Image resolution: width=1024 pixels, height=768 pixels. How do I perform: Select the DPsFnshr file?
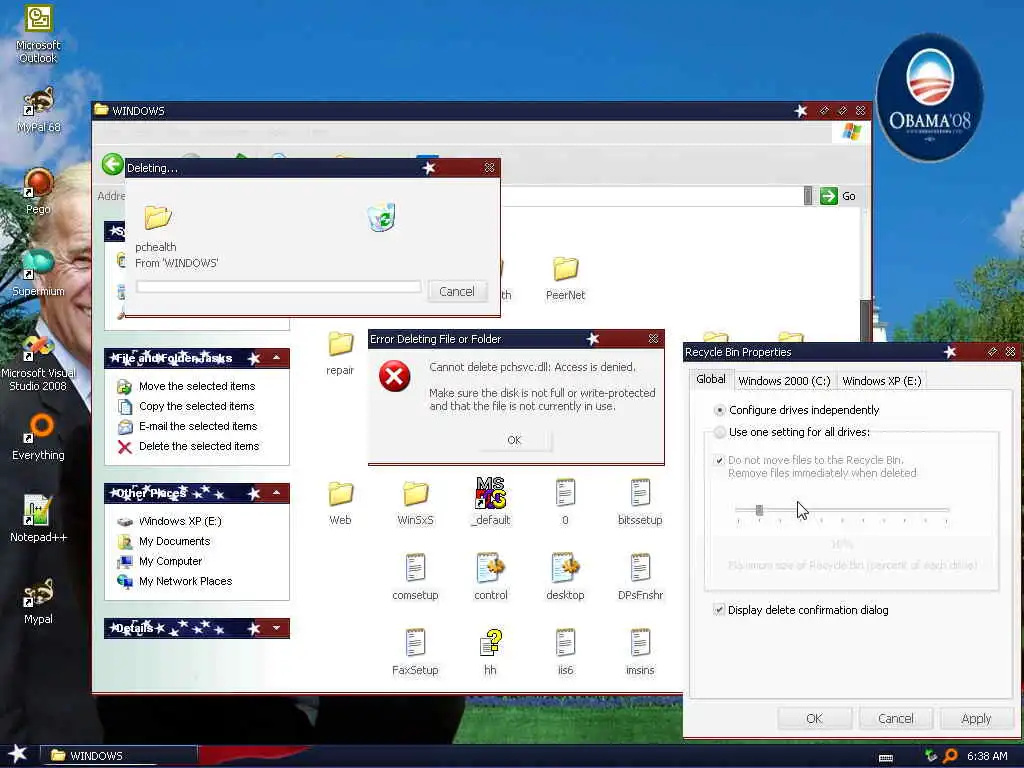(x=640, y=577)
